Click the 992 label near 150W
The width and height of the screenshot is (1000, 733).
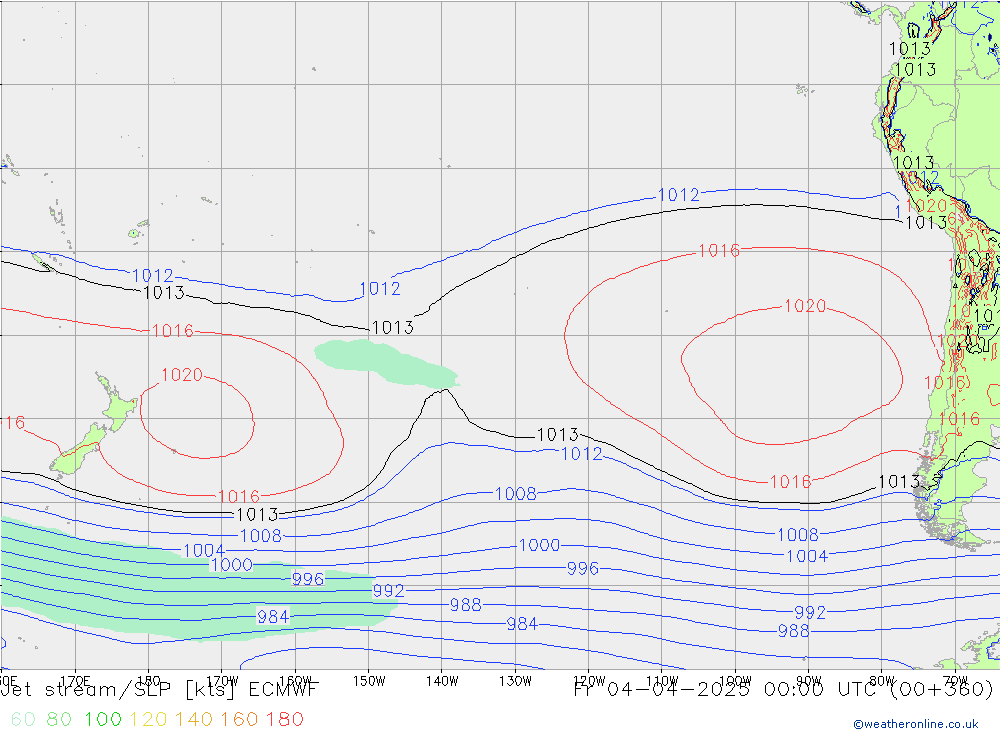tap(388, 591)
